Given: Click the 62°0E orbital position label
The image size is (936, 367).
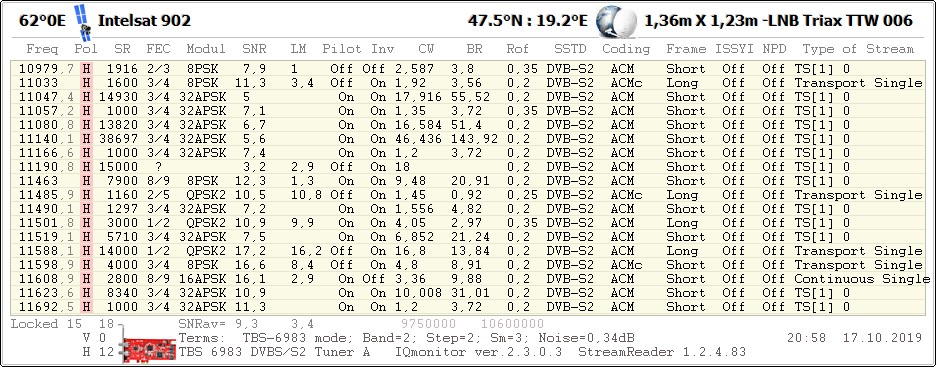Looking at the screenshot, I should (x=42, y=21).
